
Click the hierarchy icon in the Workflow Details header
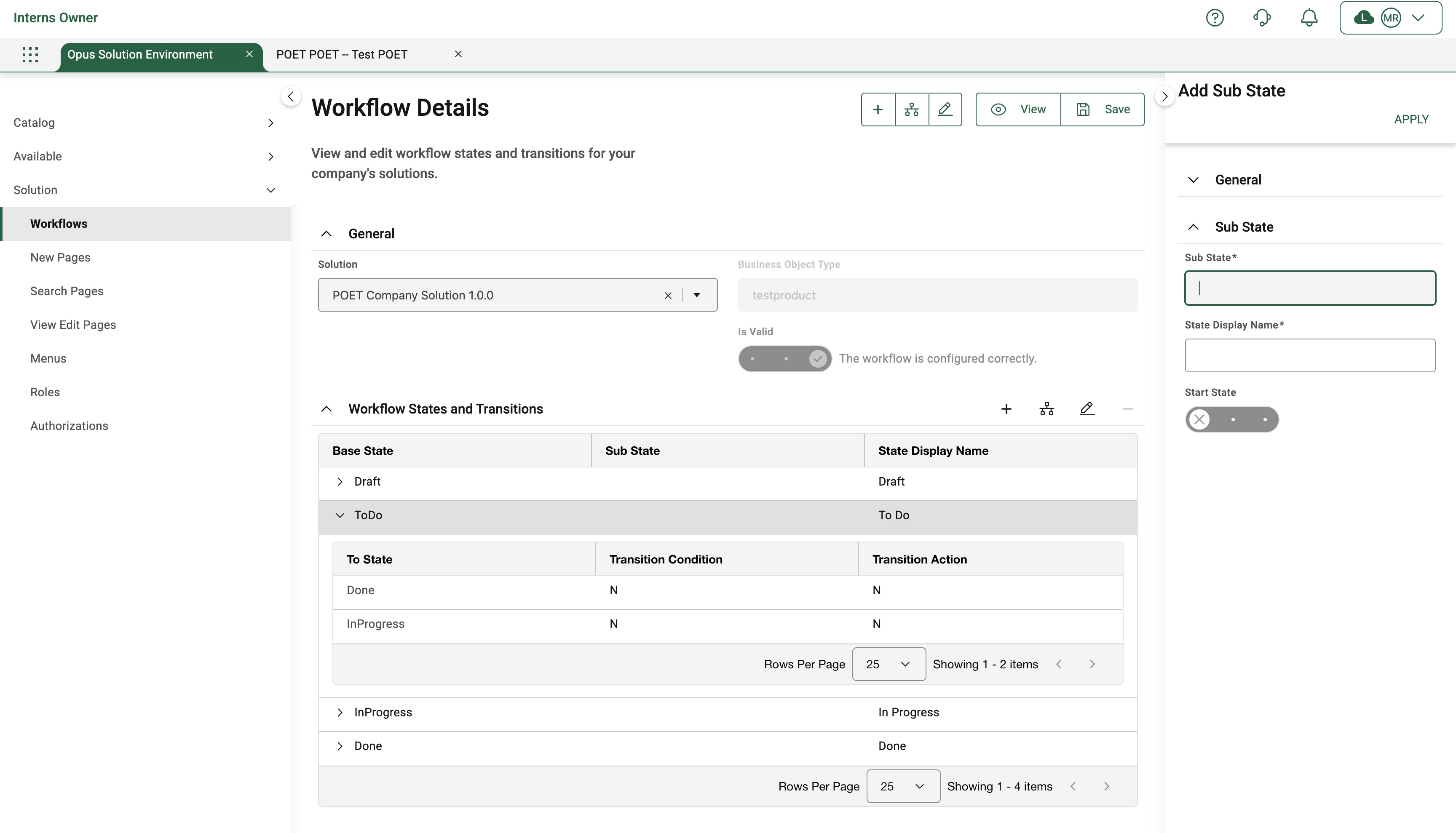(x=912, y=109)
